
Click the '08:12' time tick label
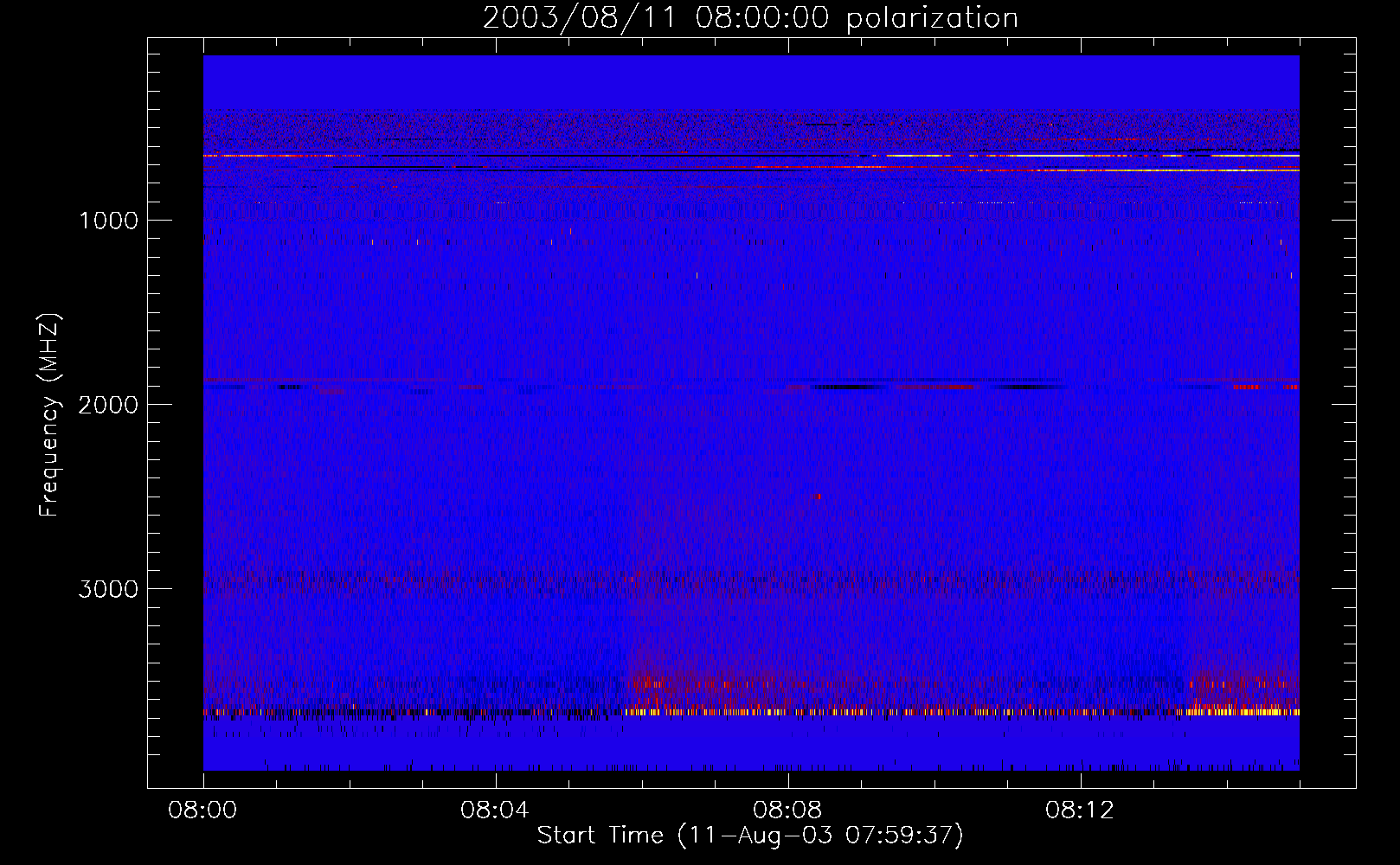1080,811
